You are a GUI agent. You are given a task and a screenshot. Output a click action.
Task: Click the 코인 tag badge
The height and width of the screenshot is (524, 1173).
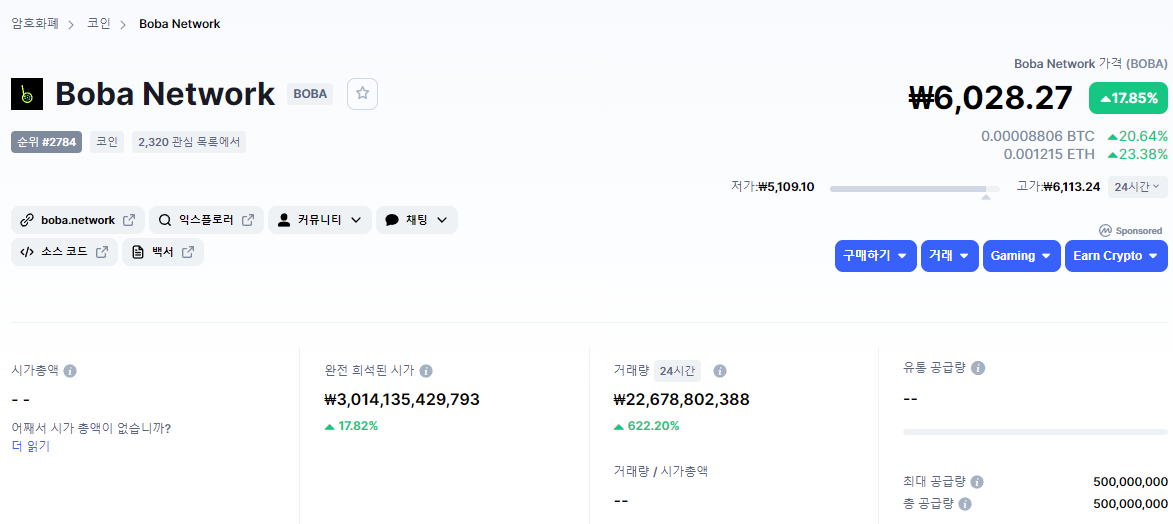(107, 142)
